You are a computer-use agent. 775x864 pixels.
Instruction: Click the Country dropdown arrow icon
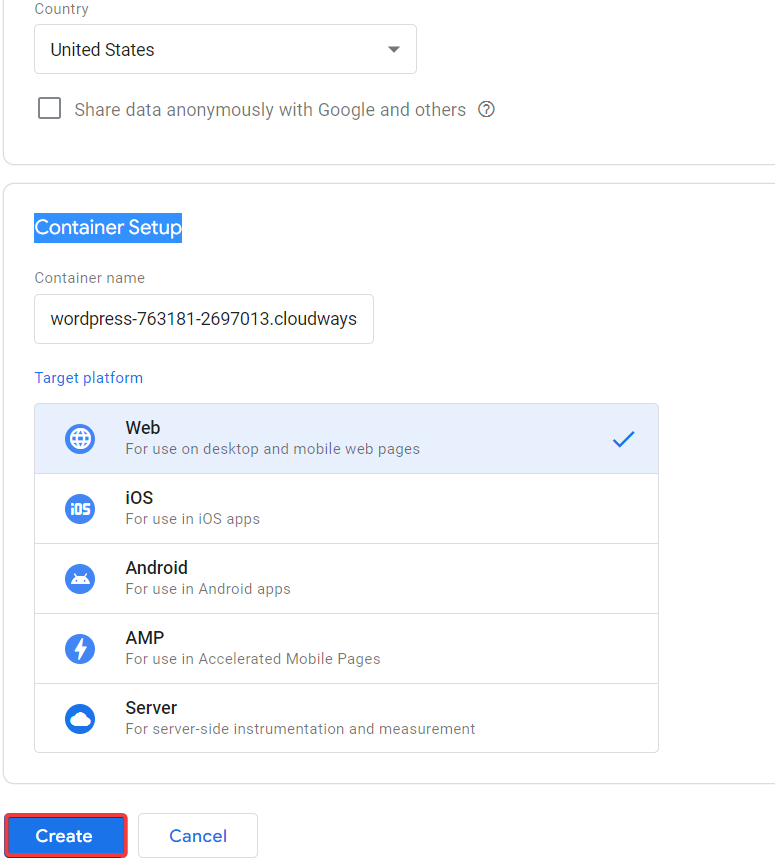tap(393, 49)
